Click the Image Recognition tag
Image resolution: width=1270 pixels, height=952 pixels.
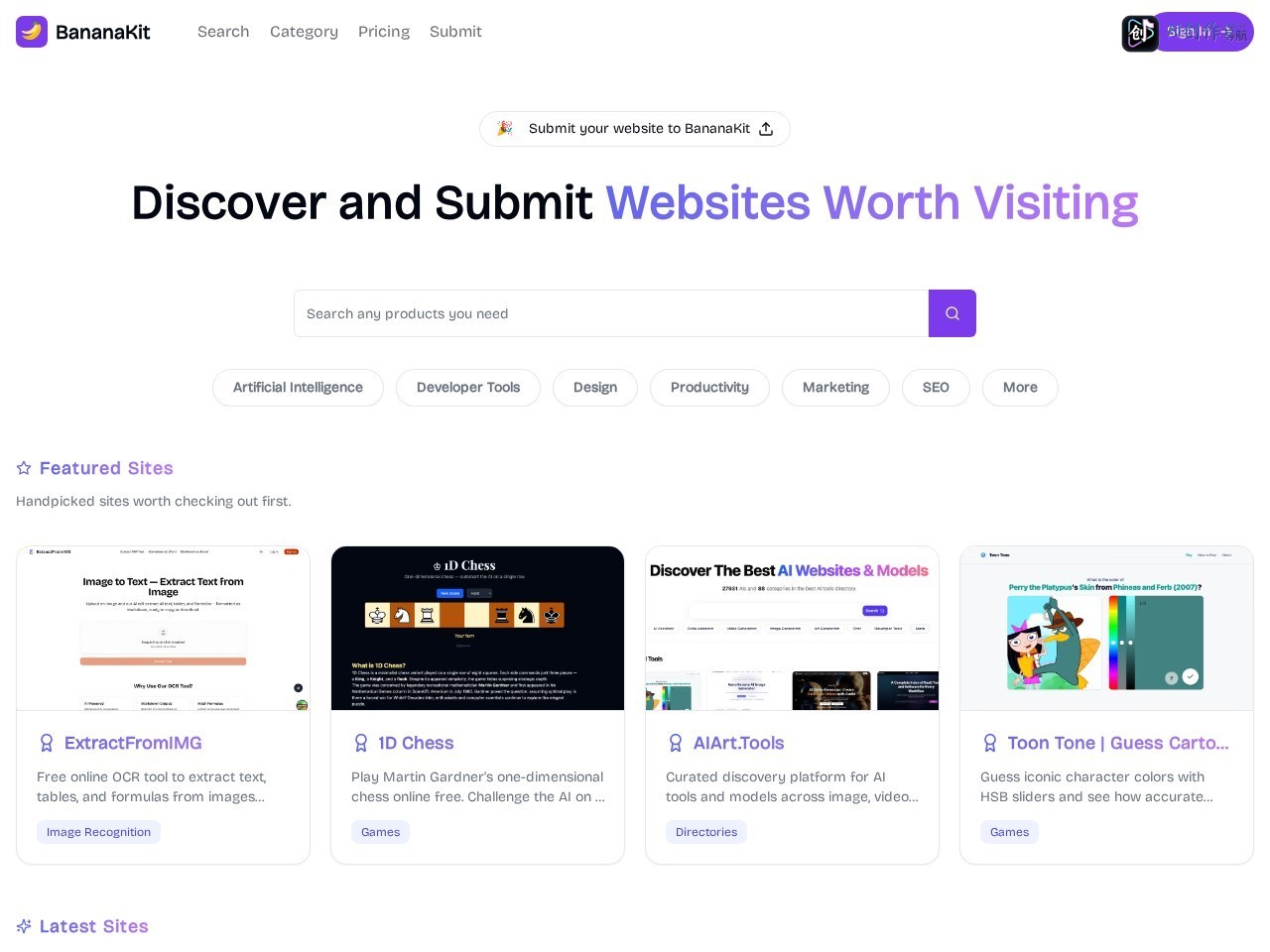tap(98, 832)
